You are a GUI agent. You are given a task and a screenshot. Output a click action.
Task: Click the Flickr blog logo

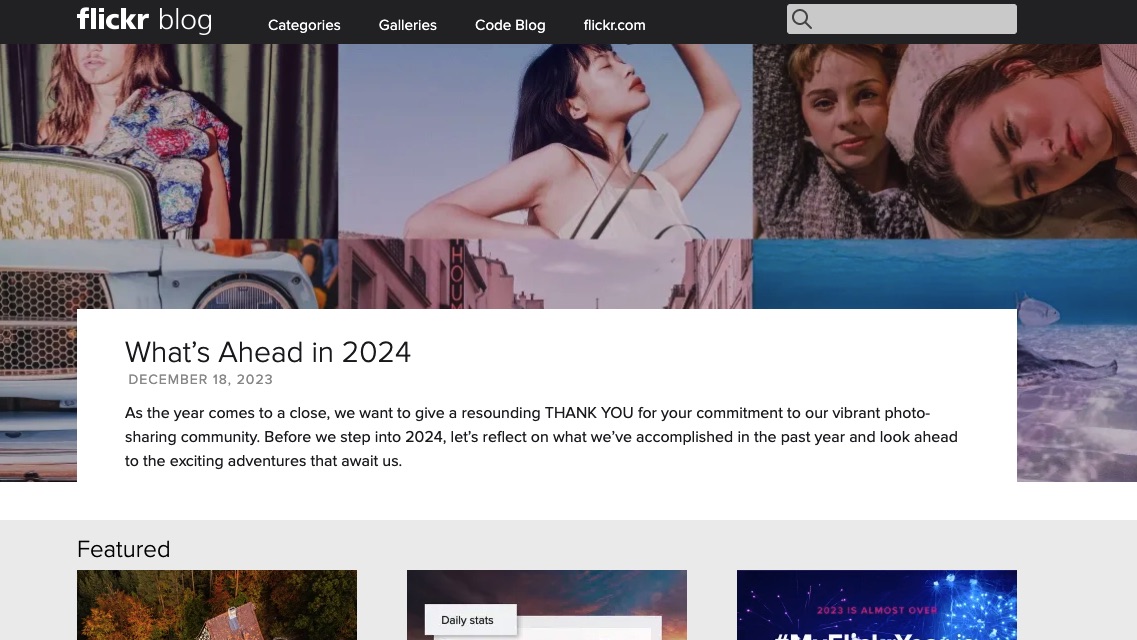pyautogui.click(x=143, y=20)
